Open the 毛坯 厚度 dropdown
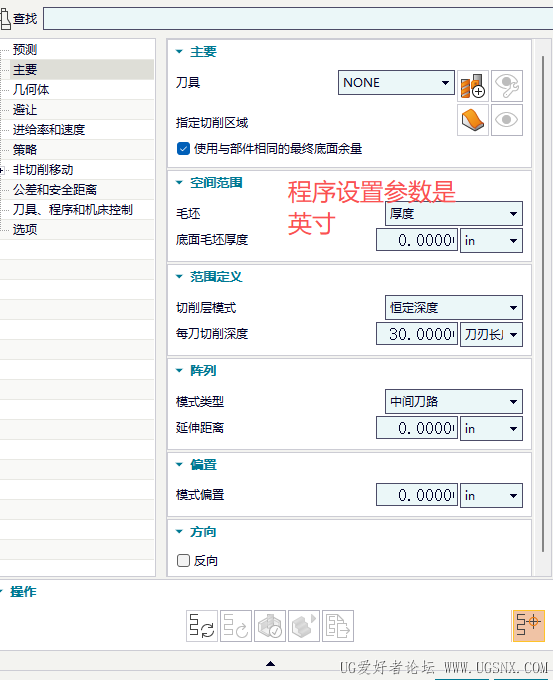 (x=454, y=213)
